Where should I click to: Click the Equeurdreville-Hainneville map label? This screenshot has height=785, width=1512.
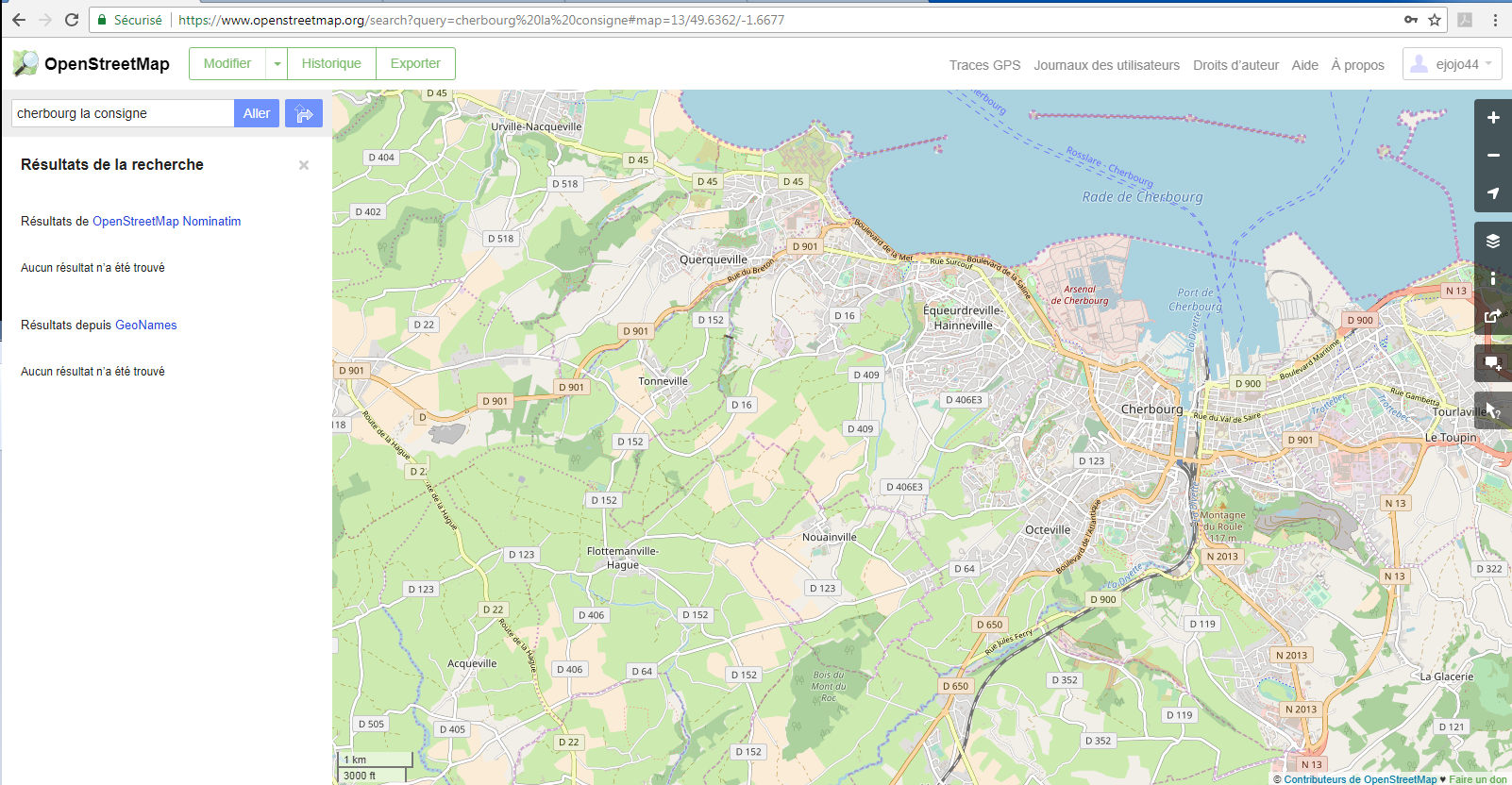tap(963, 318)
